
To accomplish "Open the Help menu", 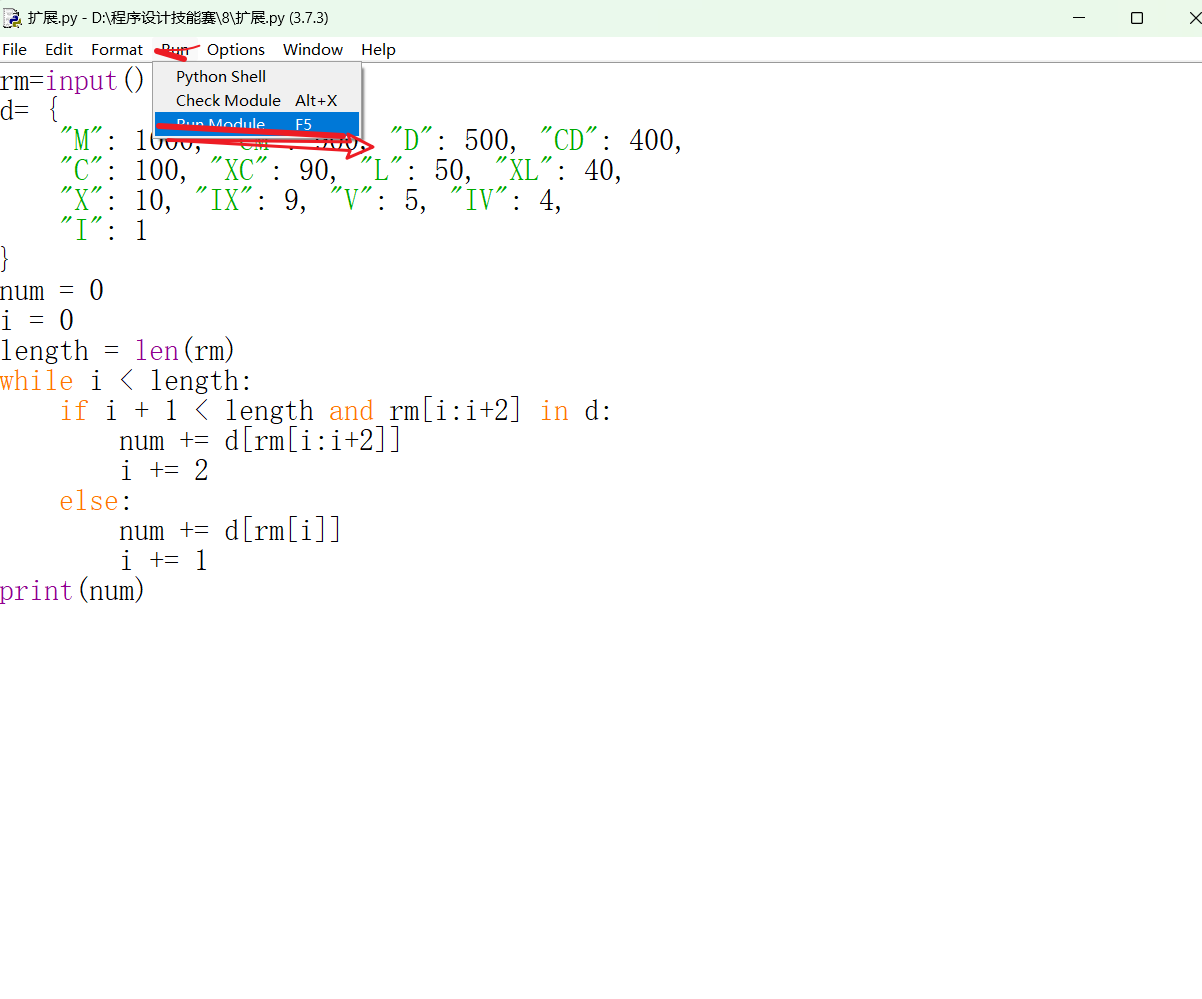I will click(x=378, y=49).
